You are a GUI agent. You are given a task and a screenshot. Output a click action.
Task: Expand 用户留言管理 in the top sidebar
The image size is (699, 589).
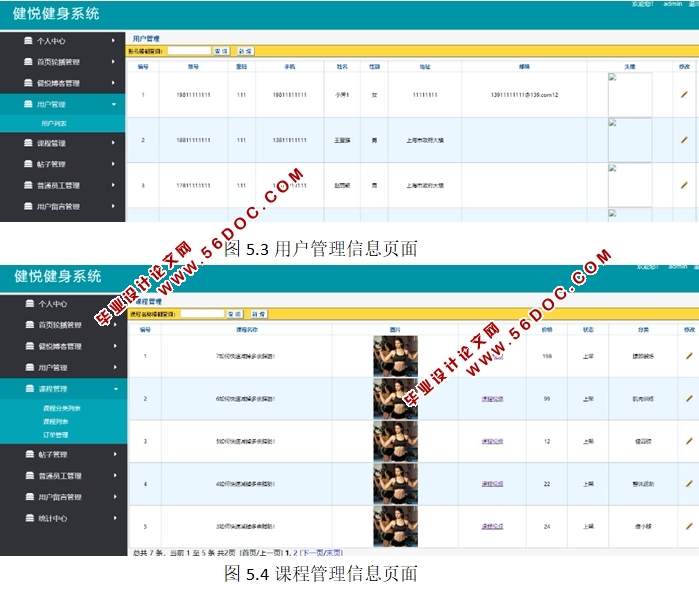(113, 206)
